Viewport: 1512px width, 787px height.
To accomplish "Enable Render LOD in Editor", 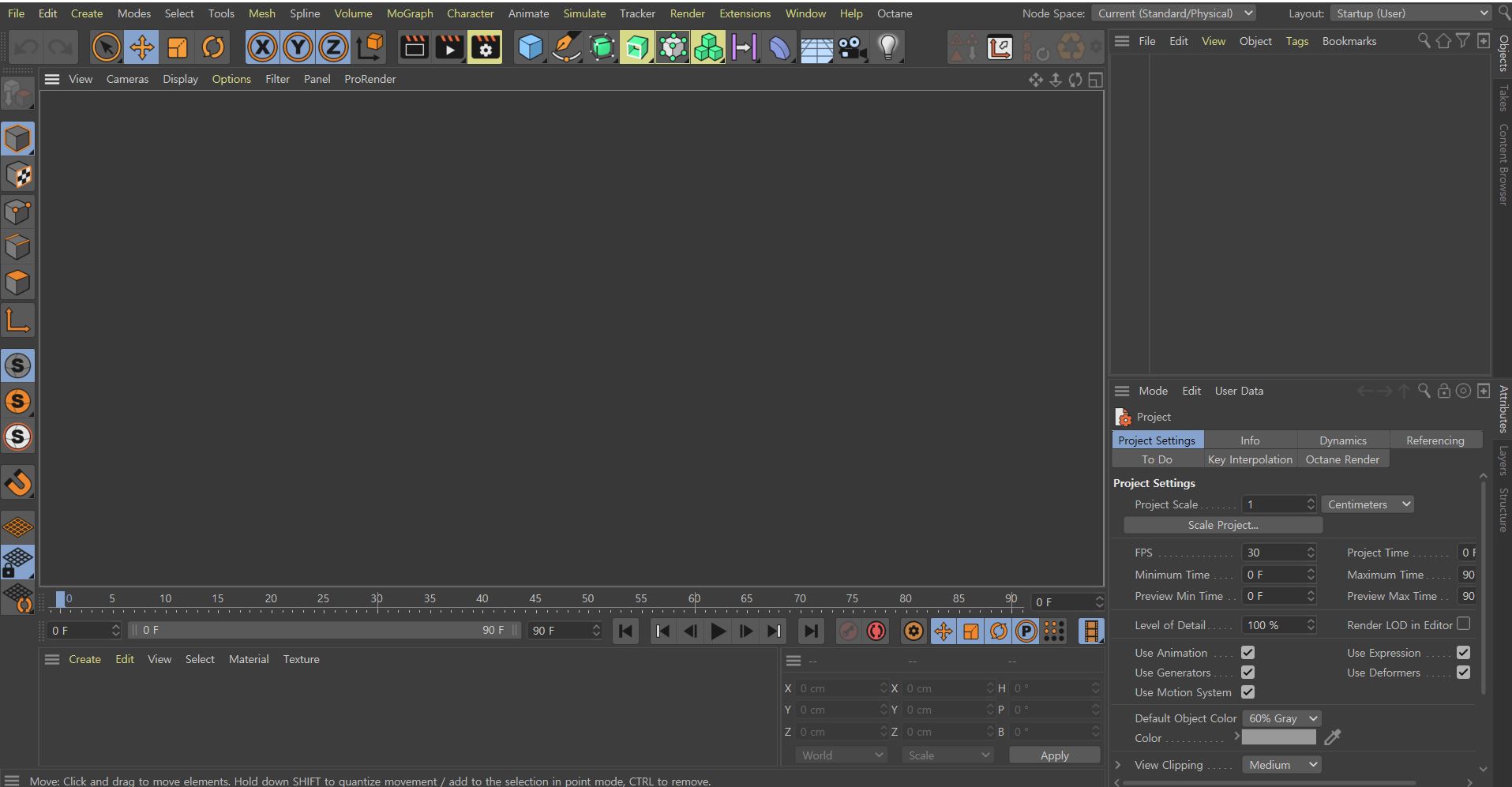I will 1463,624.
